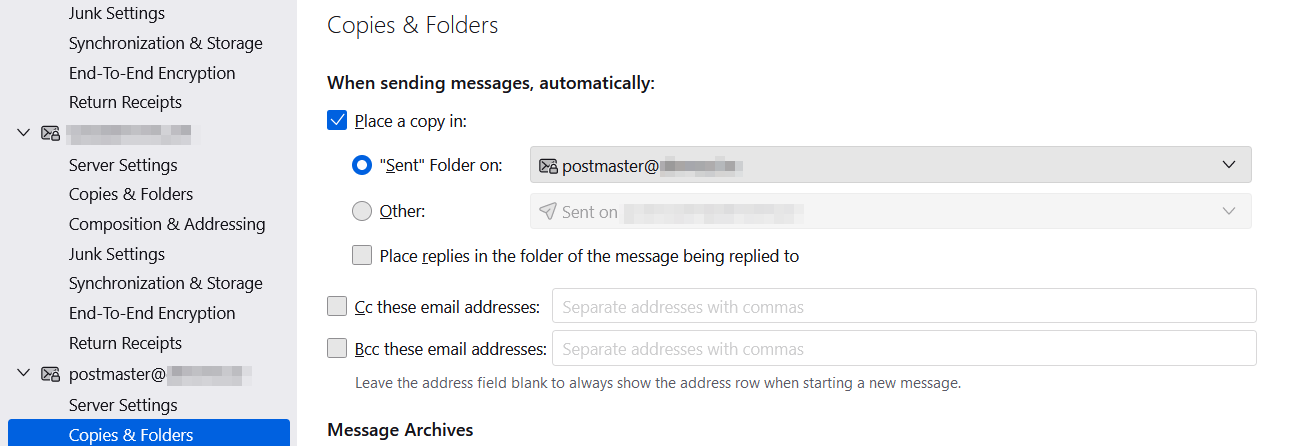This screenshot has width=1290, height=446.
Task: Click the mail icon inside Sent Folder dropdown
Action: (x=547, y=166)
